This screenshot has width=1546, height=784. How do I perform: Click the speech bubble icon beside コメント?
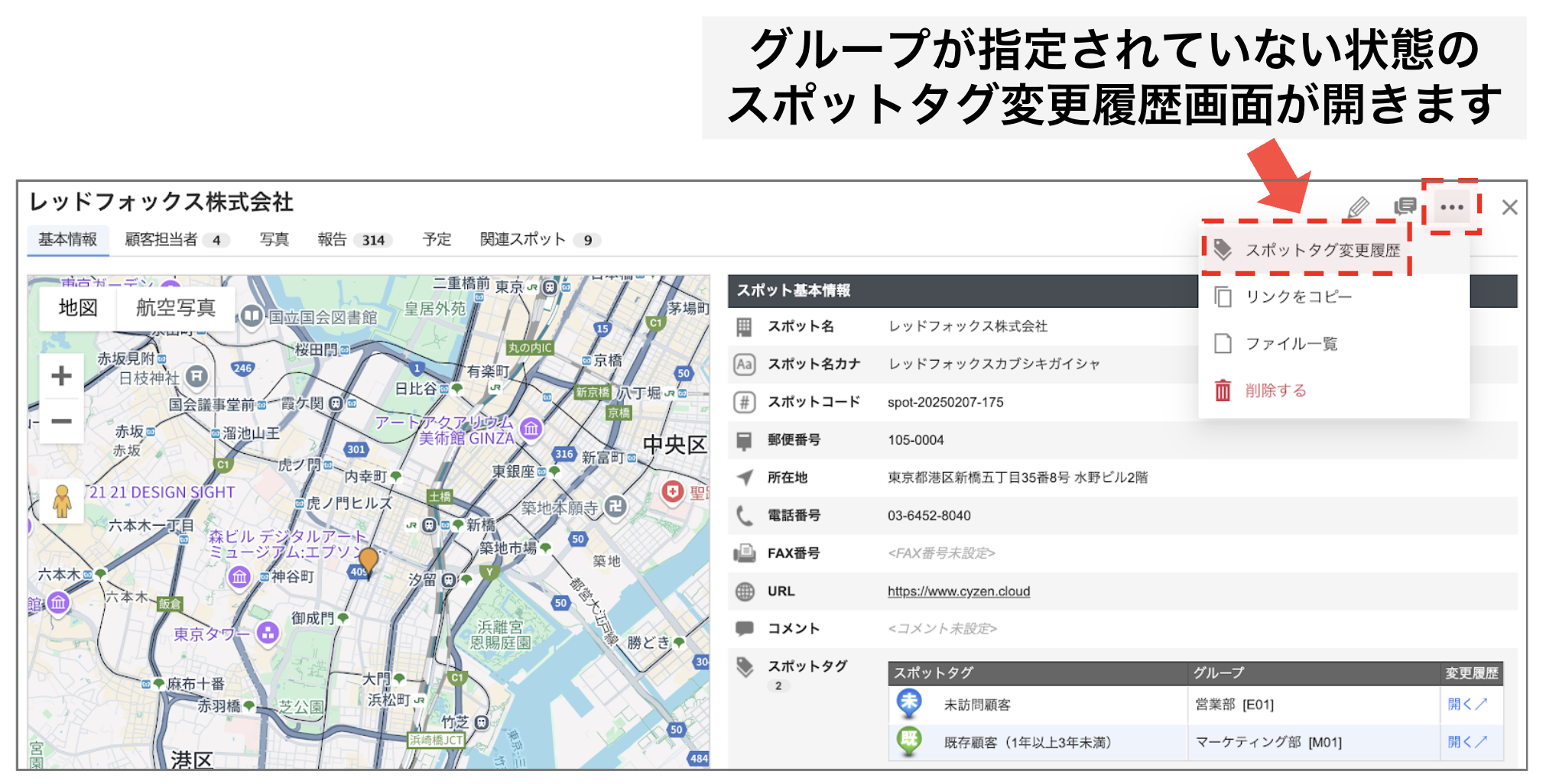coord(744,629)
